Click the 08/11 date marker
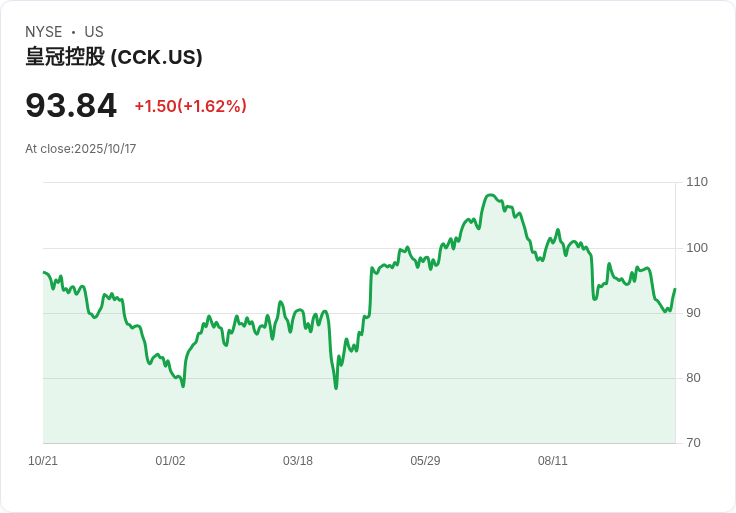This screenshot has height=513, width=736. pos(553,461)
